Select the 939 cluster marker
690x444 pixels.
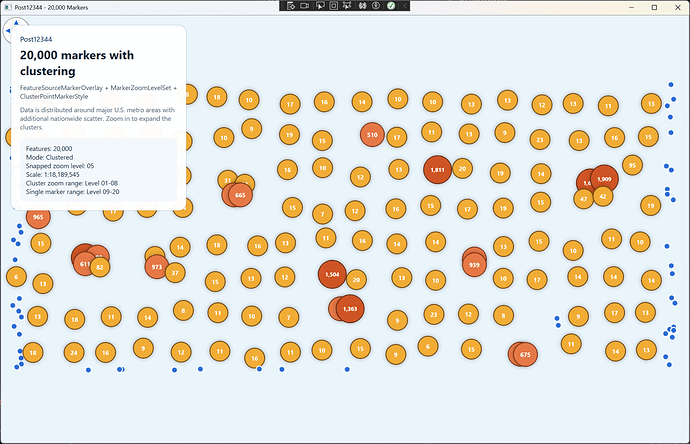[x=474, y=265]
